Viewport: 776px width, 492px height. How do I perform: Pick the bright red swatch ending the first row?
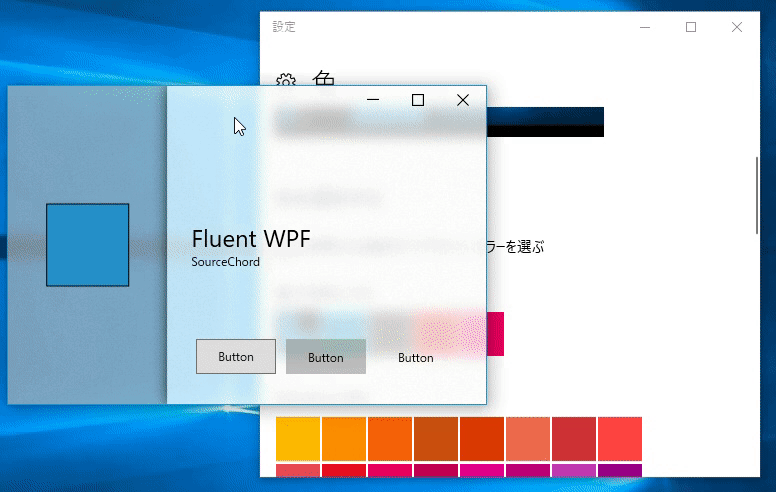tap(620, 439)
